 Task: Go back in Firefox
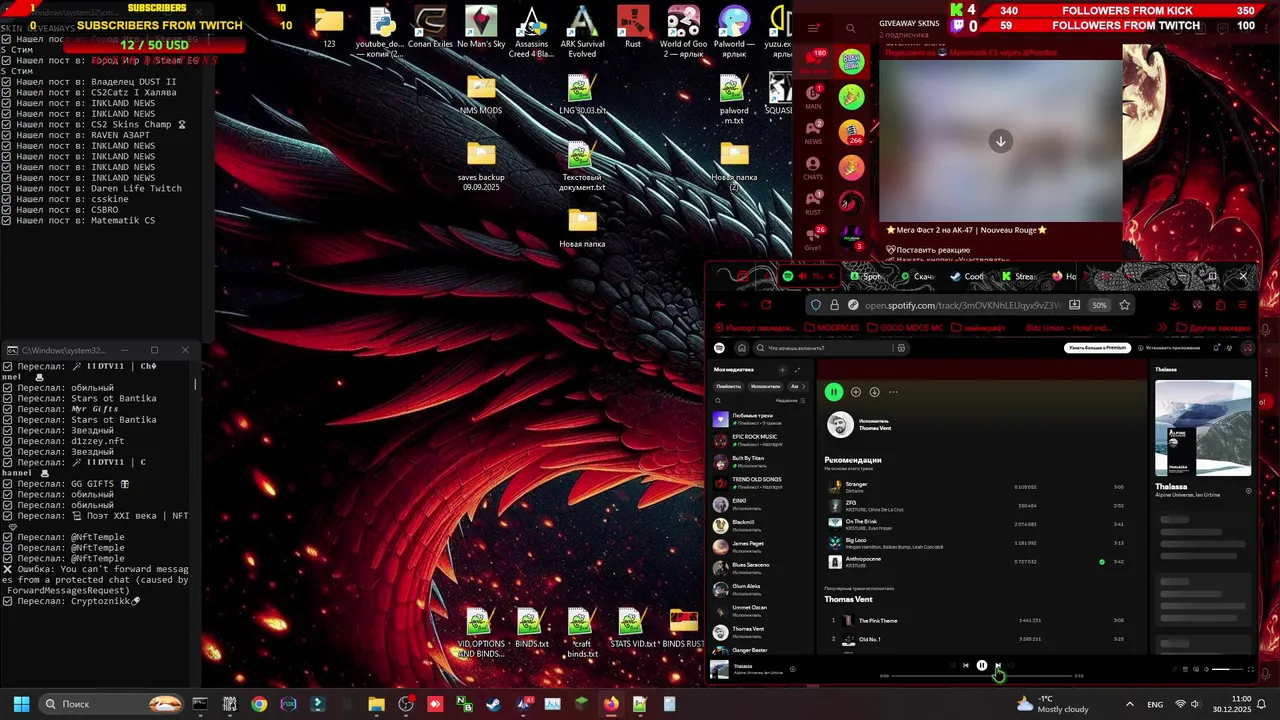[x=720, y=305]
